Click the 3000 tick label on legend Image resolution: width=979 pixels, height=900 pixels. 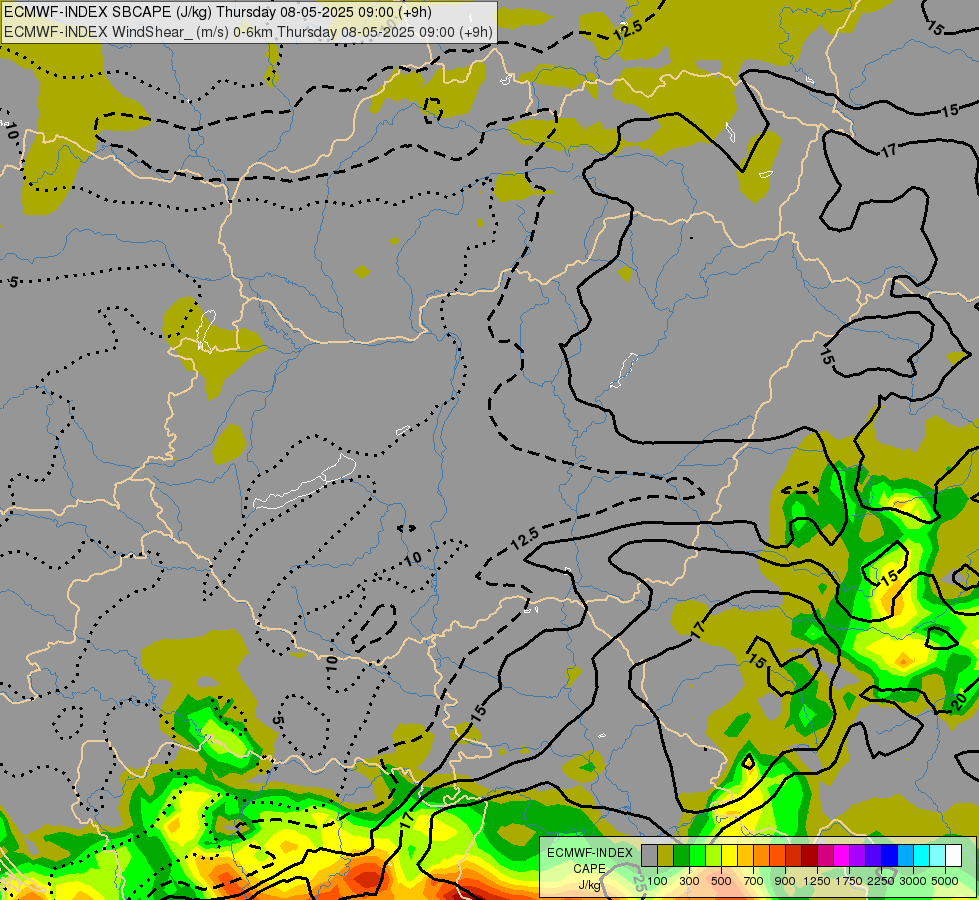(x=913, y=881)
